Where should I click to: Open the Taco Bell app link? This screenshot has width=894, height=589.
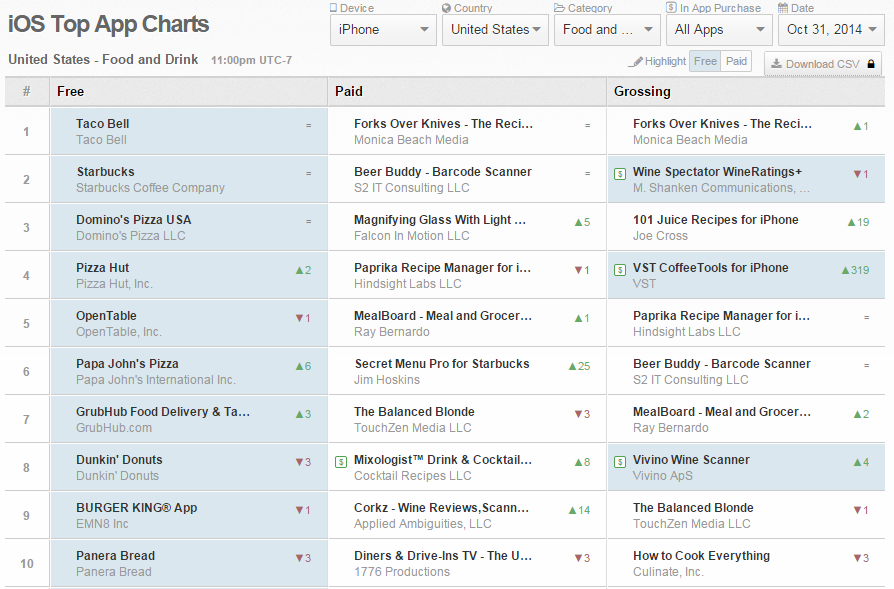[103, 124]
